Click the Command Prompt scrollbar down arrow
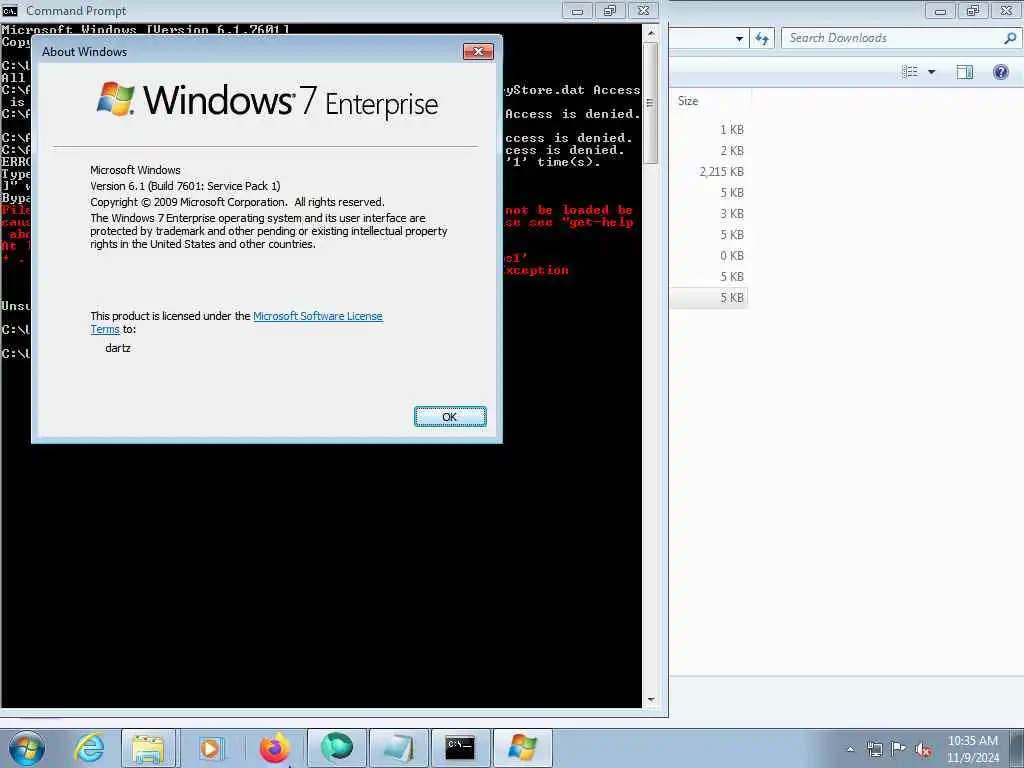 click(650, 700)
